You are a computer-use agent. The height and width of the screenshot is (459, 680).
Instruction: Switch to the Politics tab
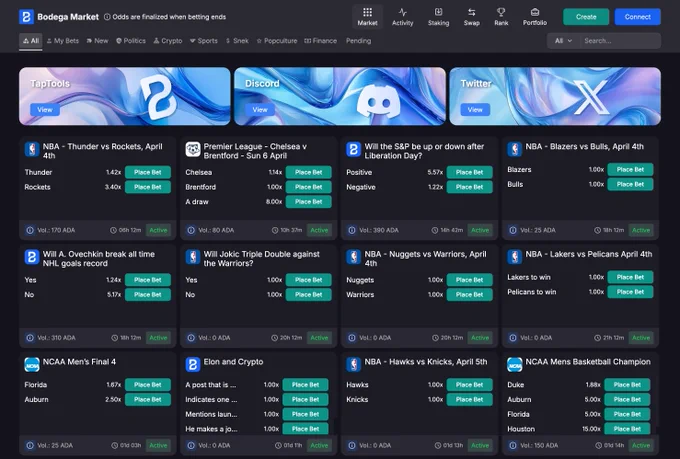(x=131, y=41)
